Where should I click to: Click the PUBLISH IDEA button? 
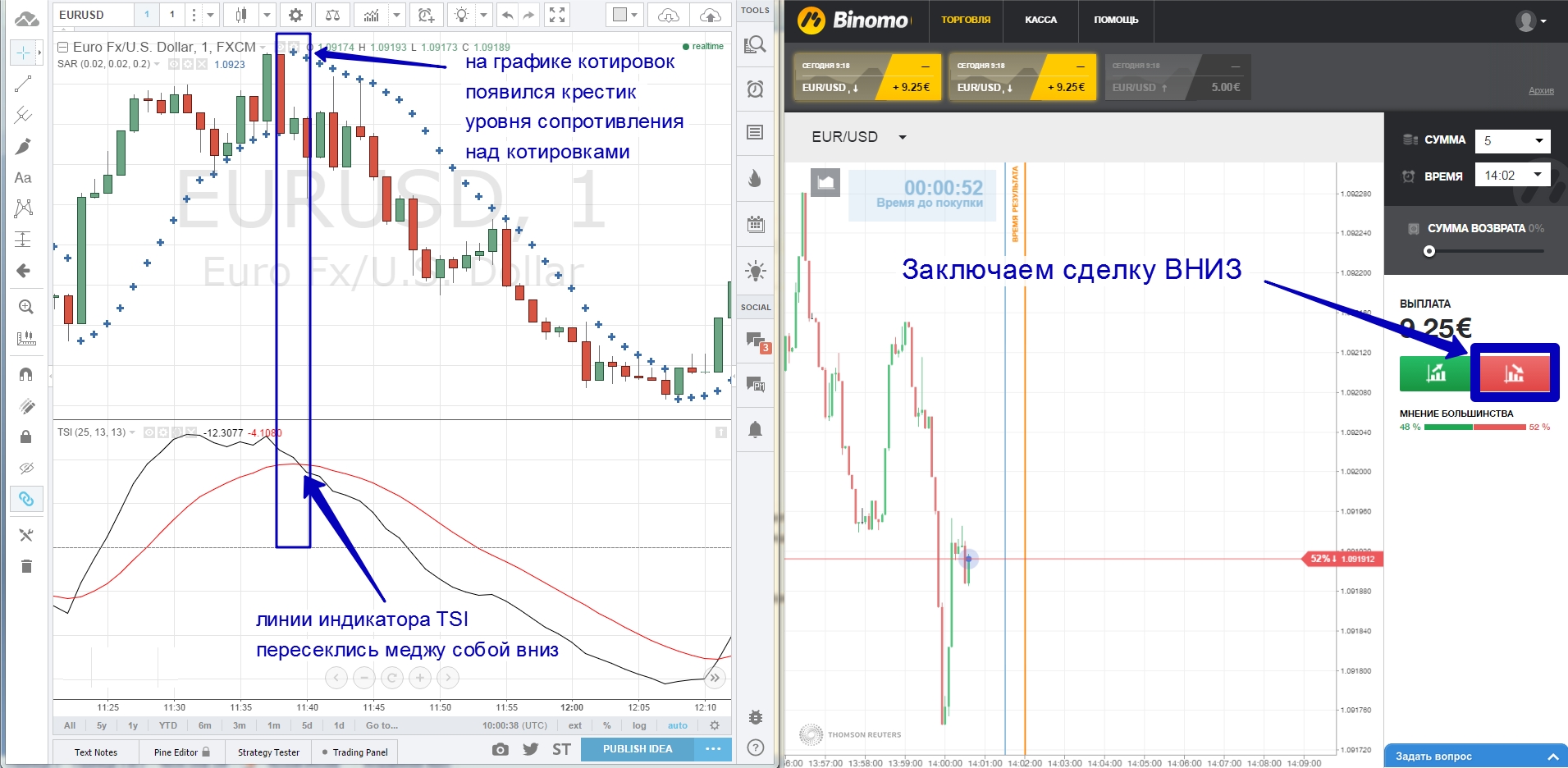click(638, 749)
